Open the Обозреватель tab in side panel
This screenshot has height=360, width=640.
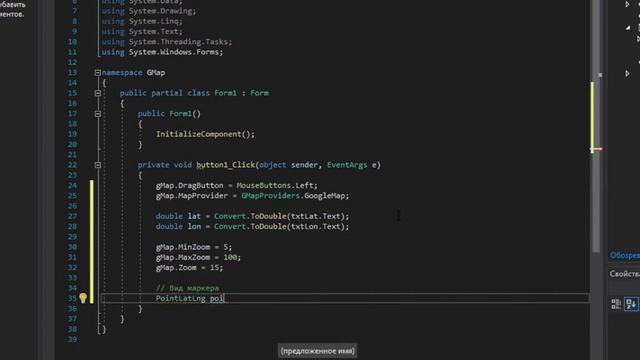(624, 256)
